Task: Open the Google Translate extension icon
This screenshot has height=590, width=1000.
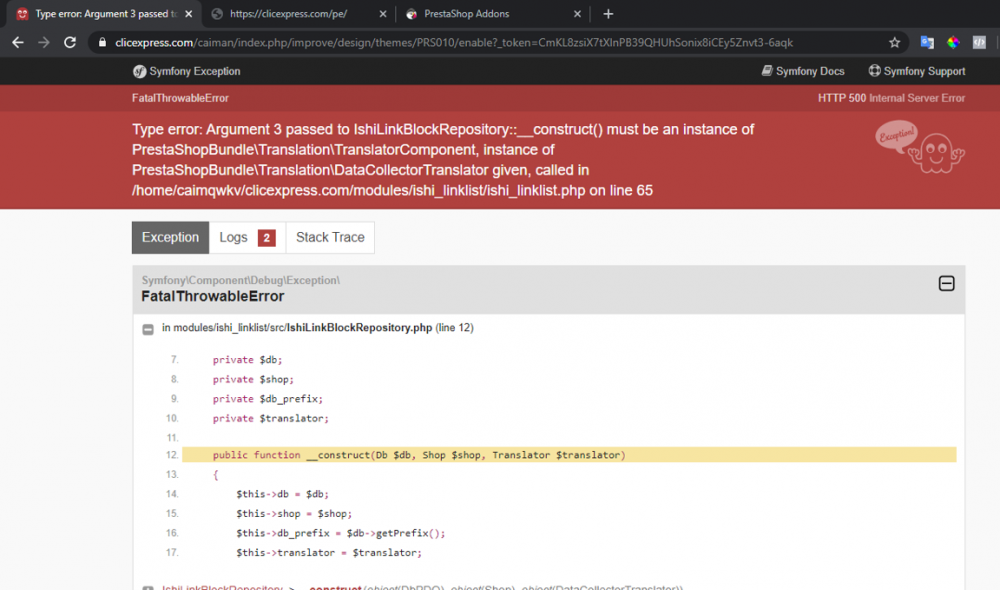Action: click(927, 43)
